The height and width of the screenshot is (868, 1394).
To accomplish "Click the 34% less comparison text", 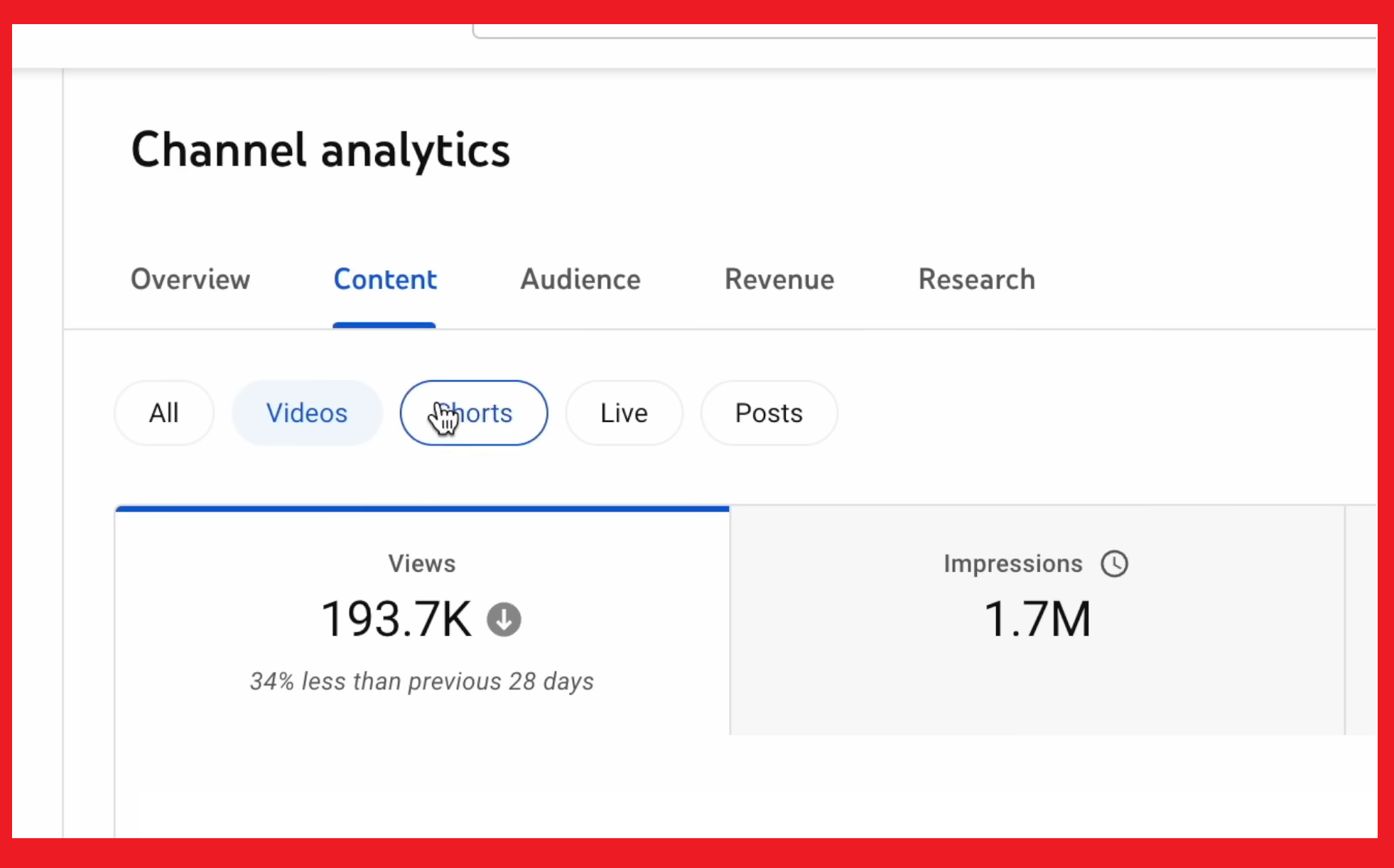I will (421, 681).
